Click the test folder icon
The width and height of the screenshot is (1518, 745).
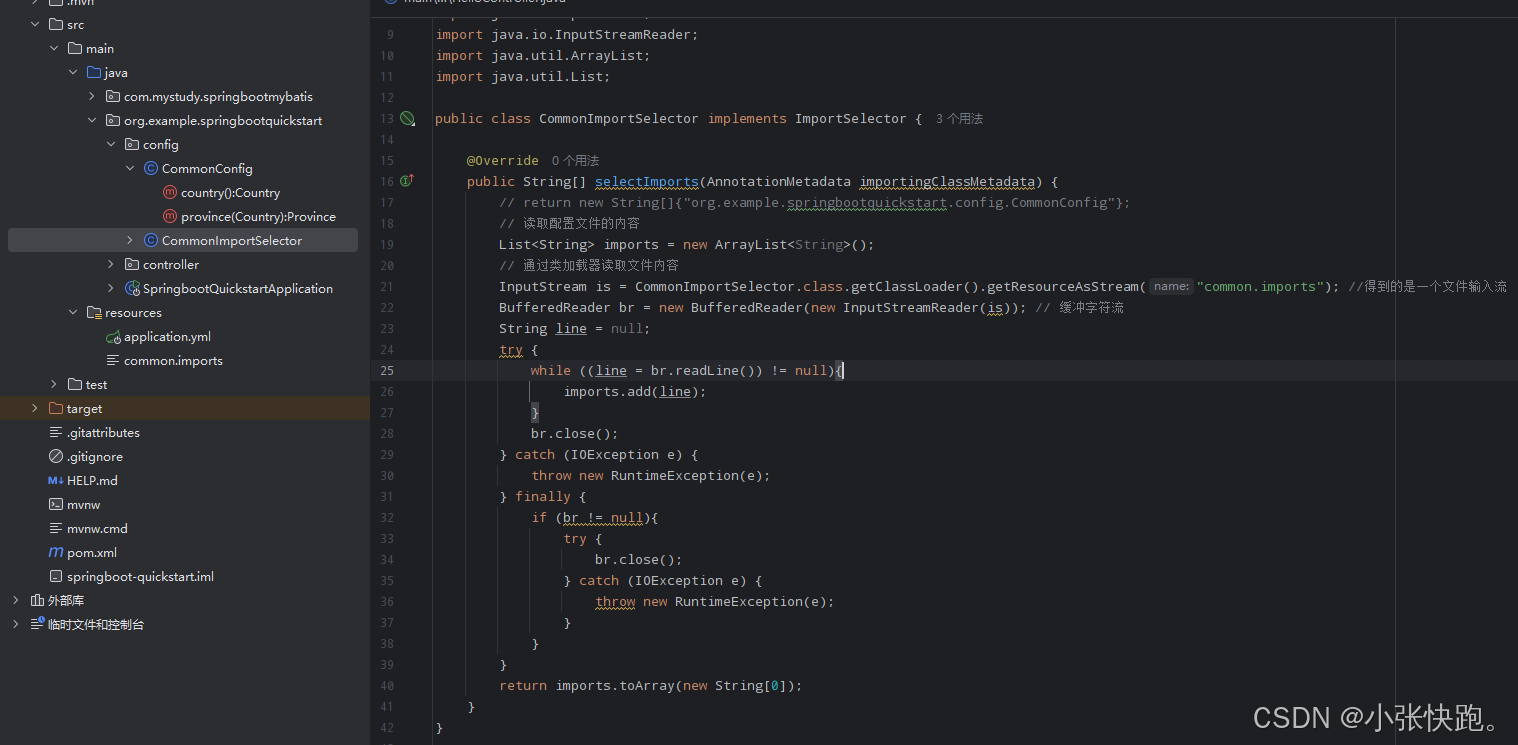click(x=75, y=385)
